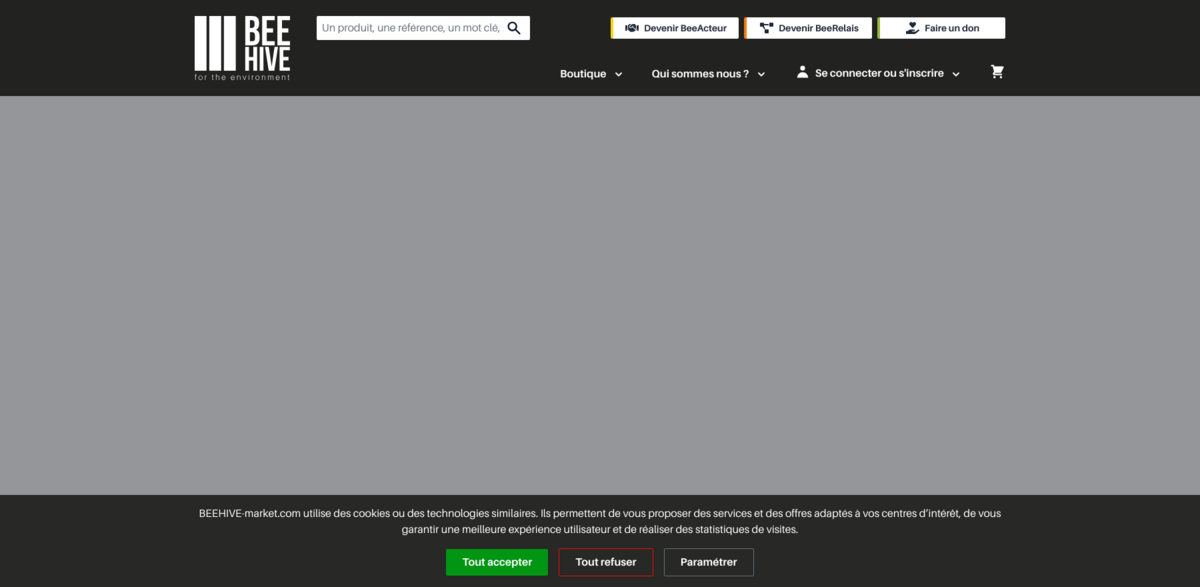Expand the chevron next to Se connecter
The height and width of the screenshot is (587, 1200).
point(955,74)
